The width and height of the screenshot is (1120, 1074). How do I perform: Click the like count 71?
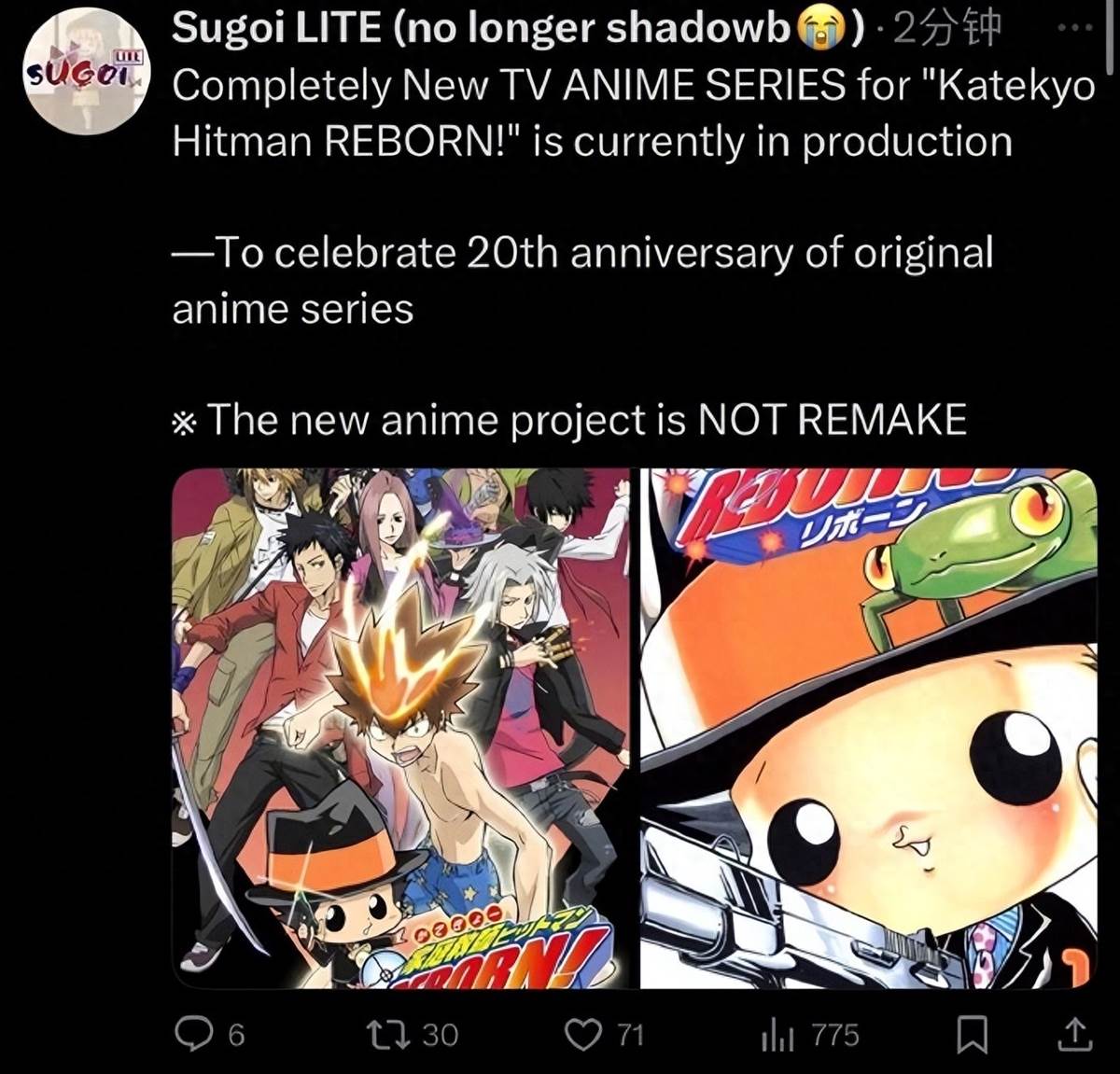coord(631,1035)
